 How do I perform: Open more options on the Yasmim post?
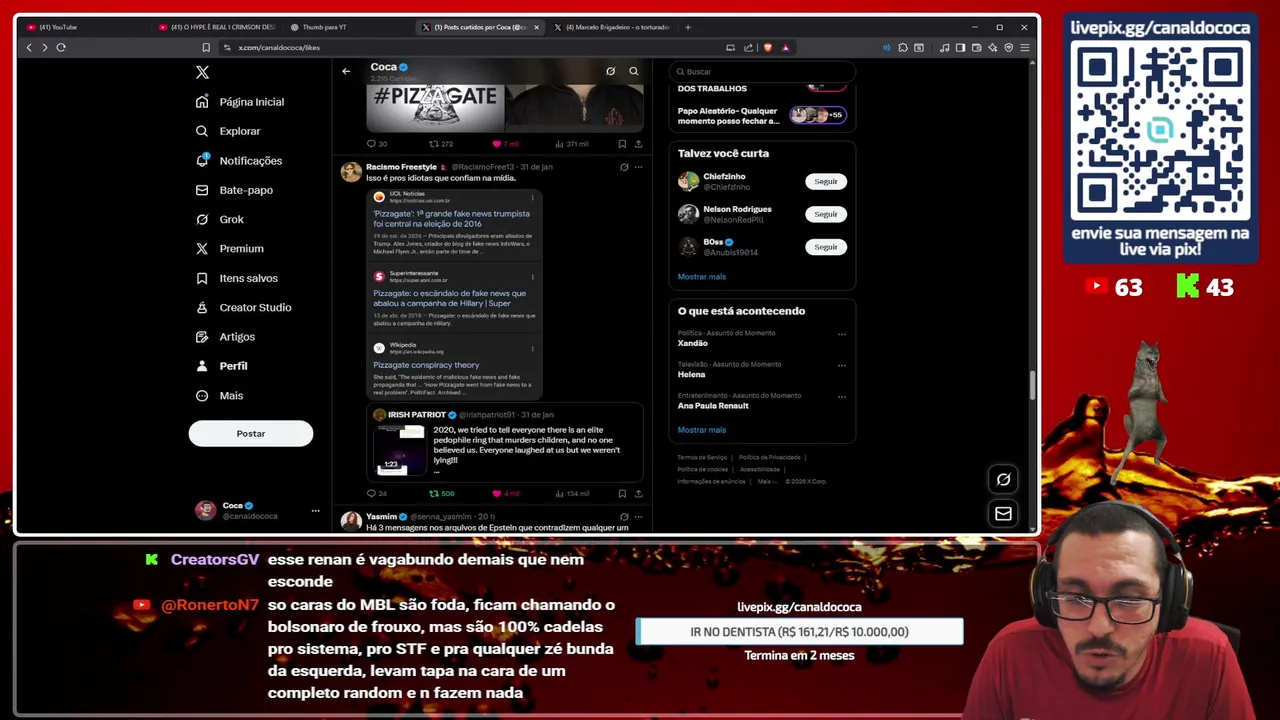coord(638,517)
